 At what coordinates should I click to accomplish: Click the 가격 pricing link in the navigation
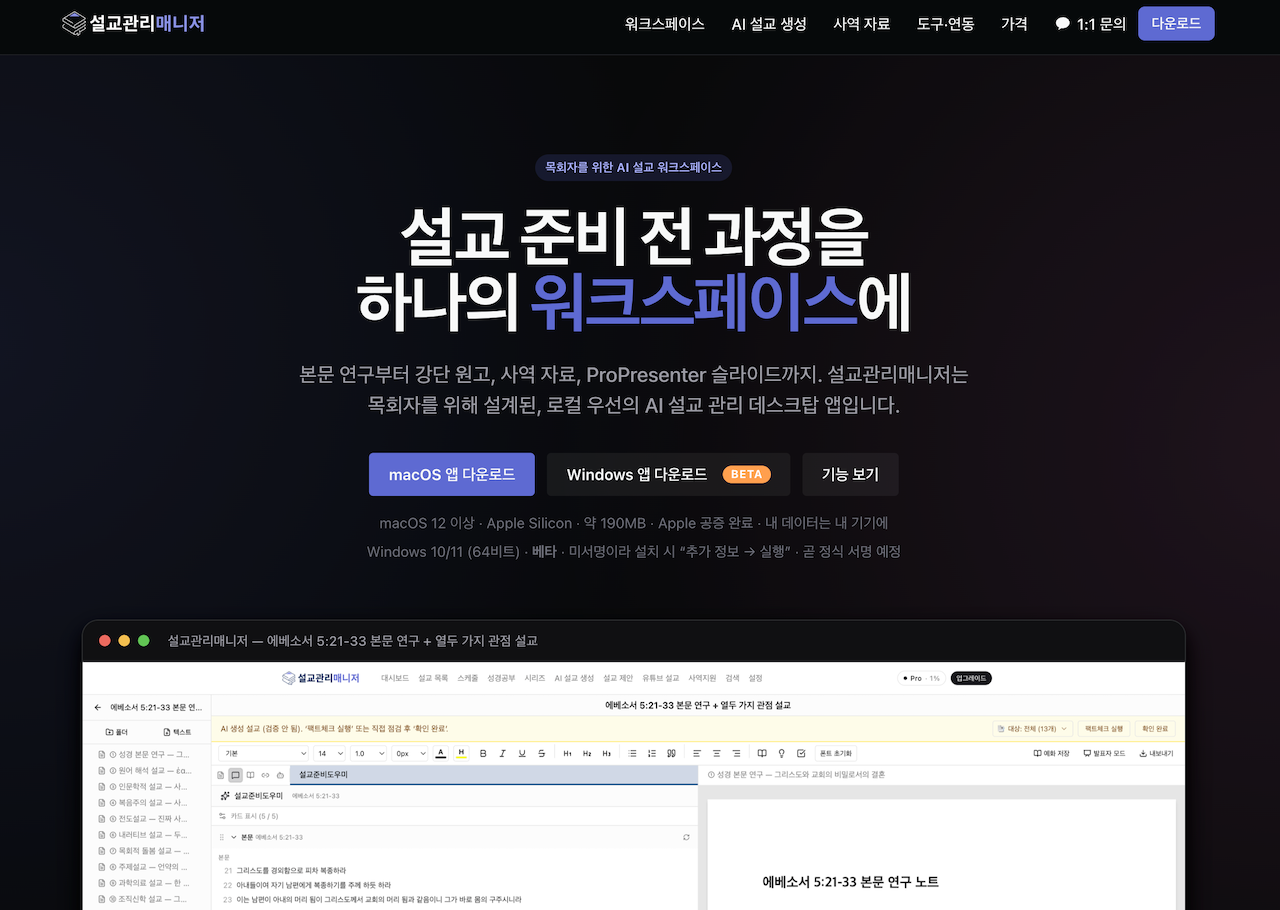click(1014, 24)
